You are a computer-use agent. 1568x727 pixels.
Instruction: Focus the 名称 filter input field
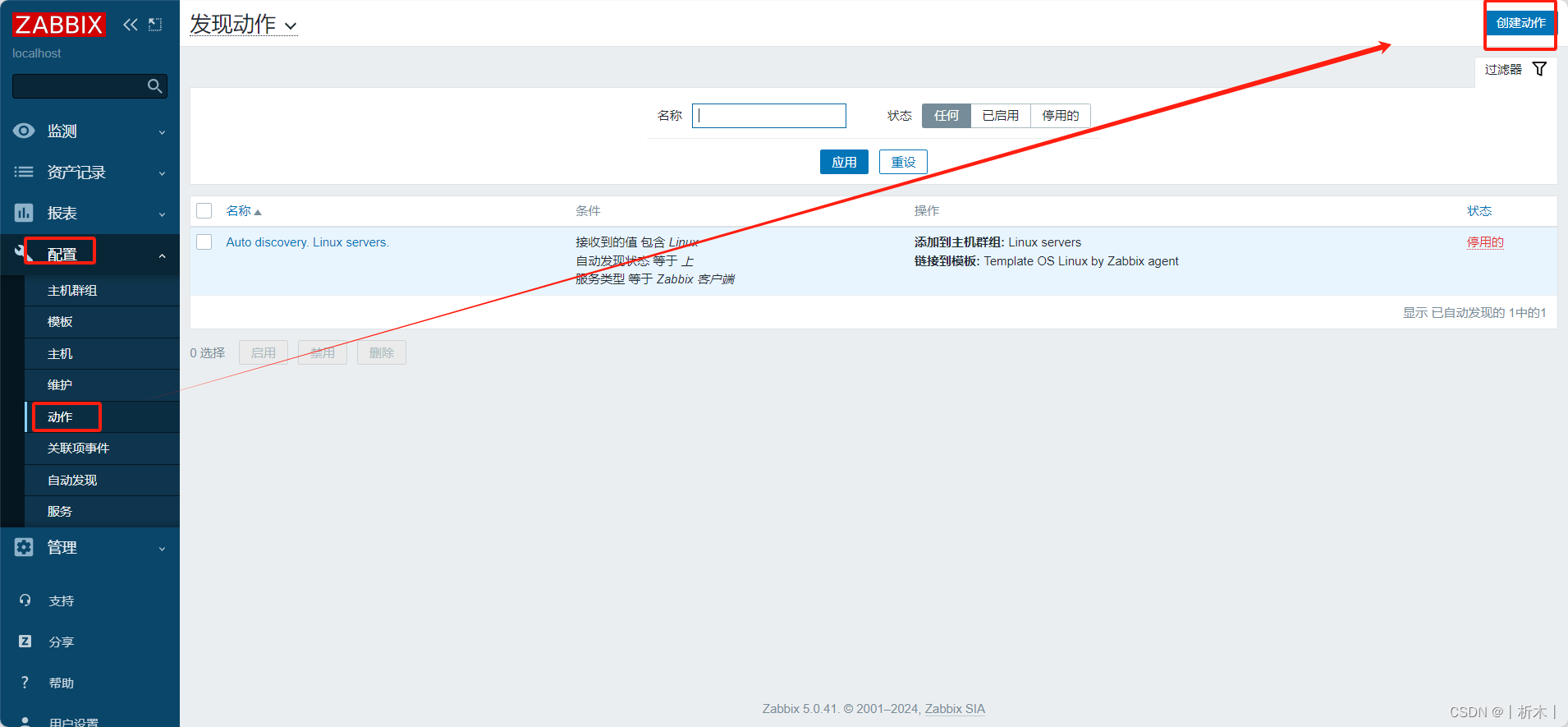pos(769,116)
